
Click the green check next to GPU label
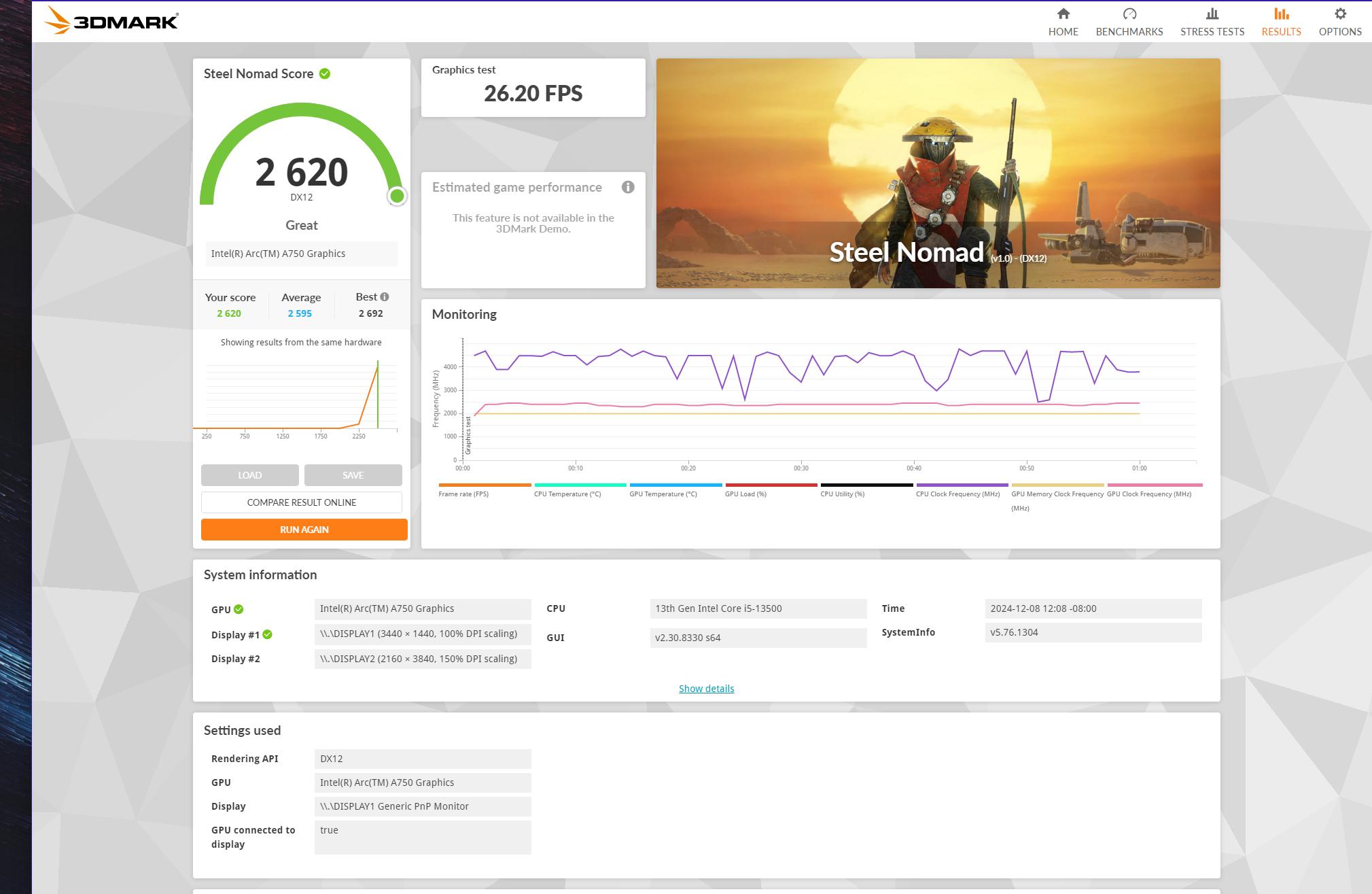[239, 609]
